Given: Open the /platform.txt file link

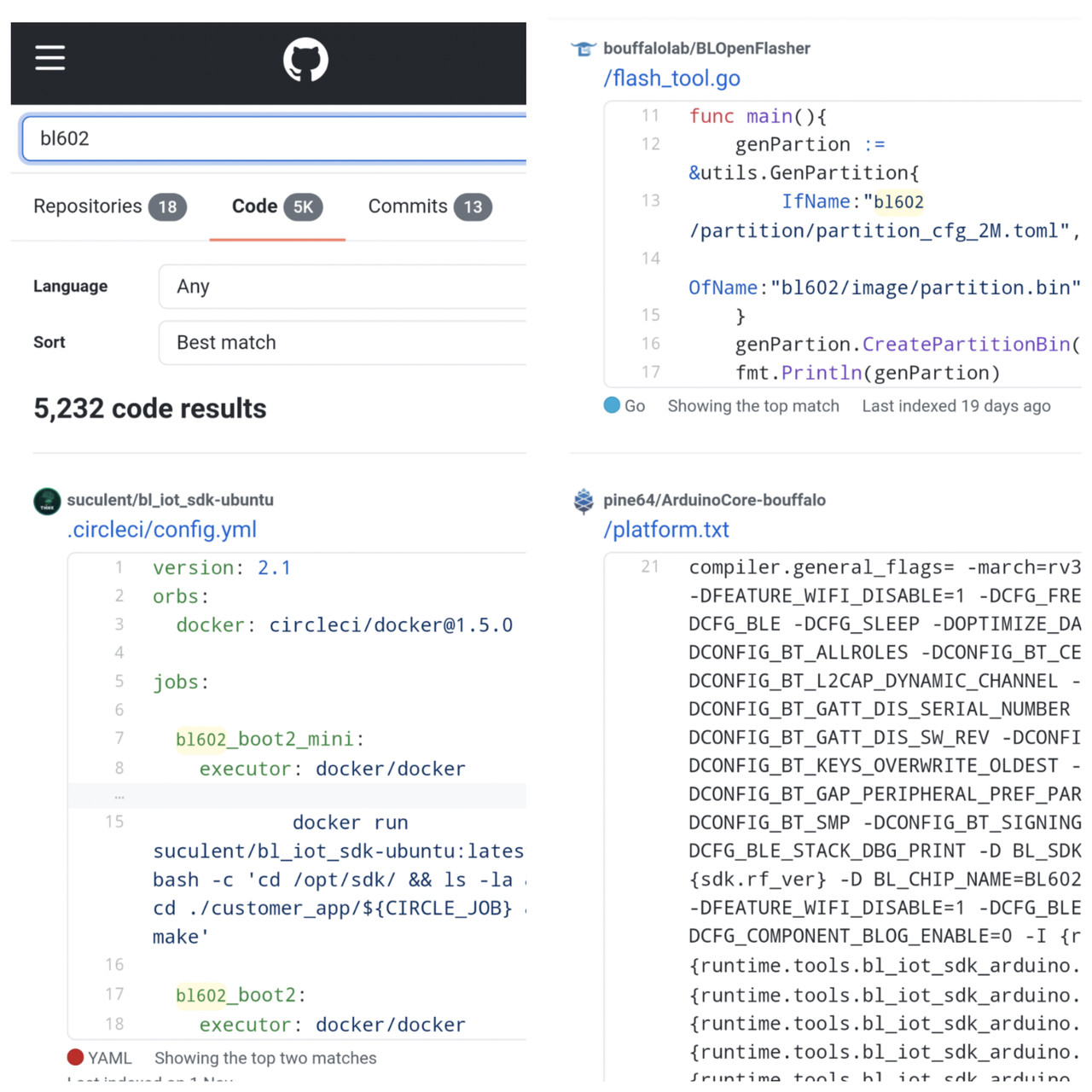Looking at the screenshot, I should (x=666, y=530).
